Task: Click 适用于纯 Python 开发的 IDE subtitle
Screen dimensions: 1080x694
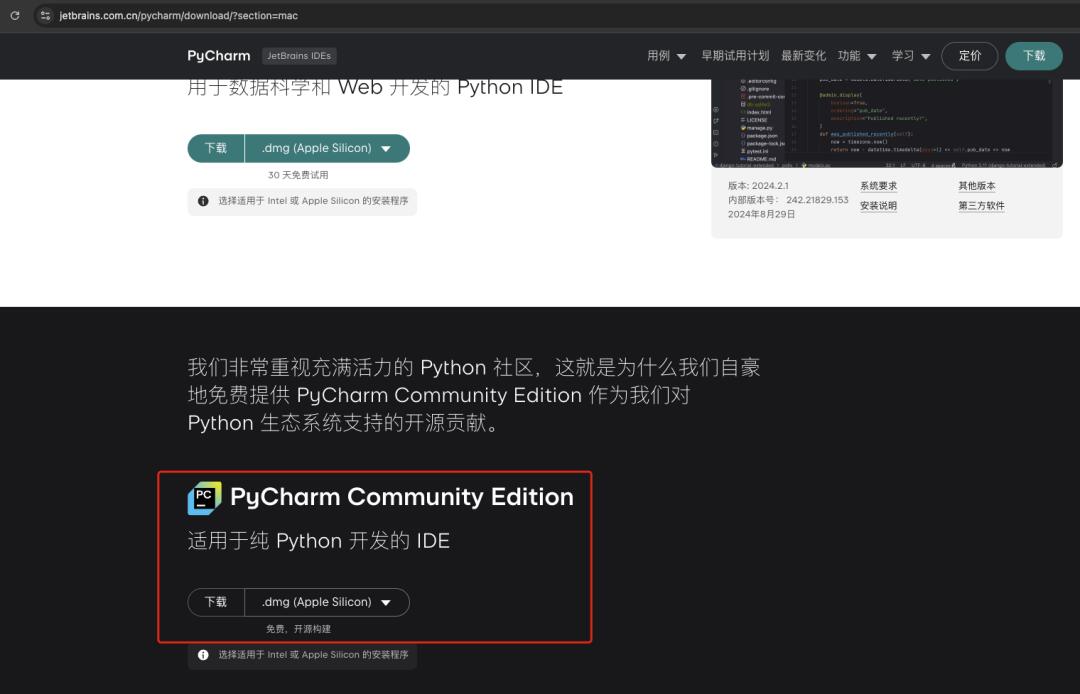Action: point(319,541)
